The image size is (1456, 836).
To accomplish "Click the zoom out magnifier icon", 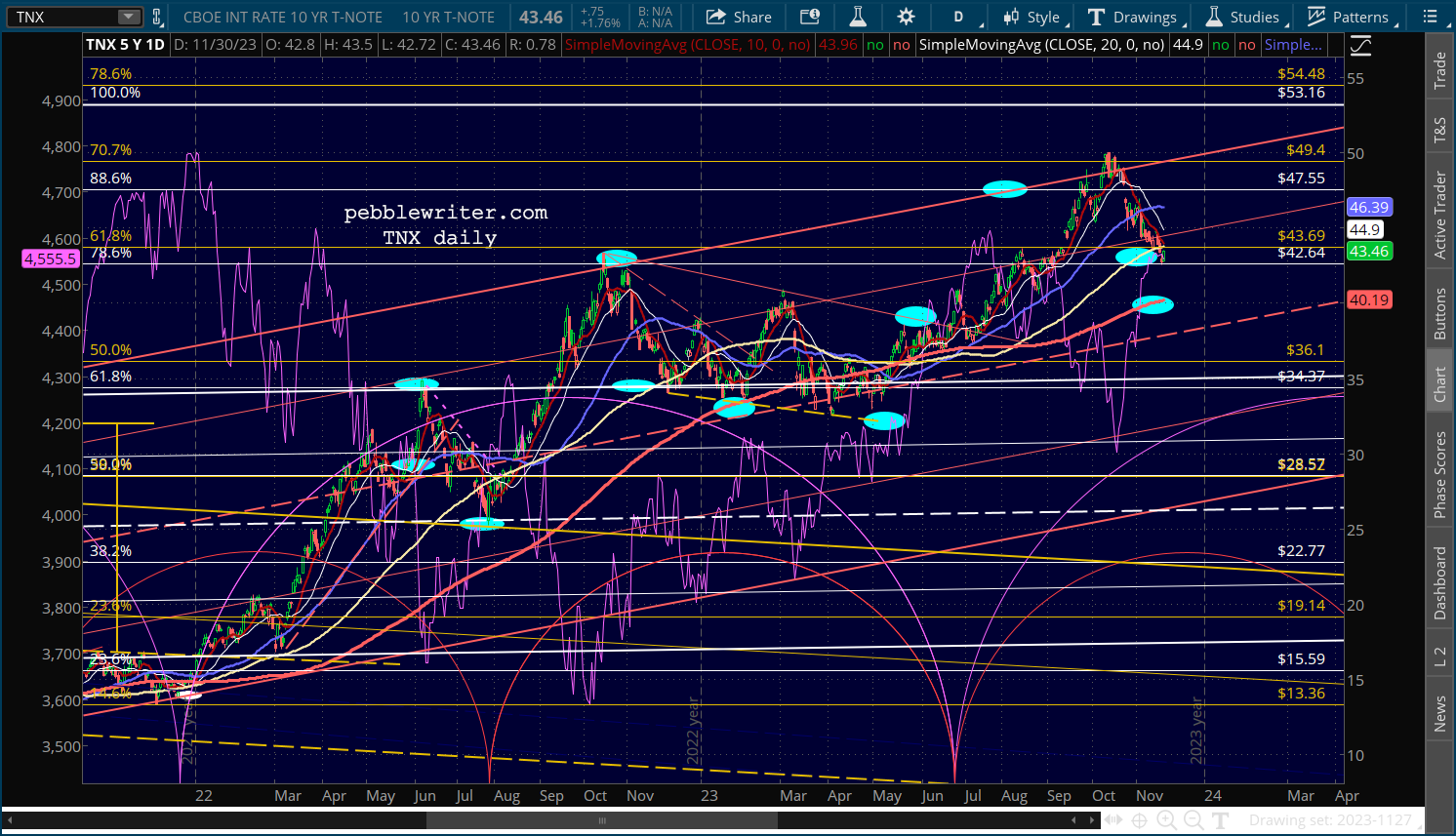I will pos(1193,820).
